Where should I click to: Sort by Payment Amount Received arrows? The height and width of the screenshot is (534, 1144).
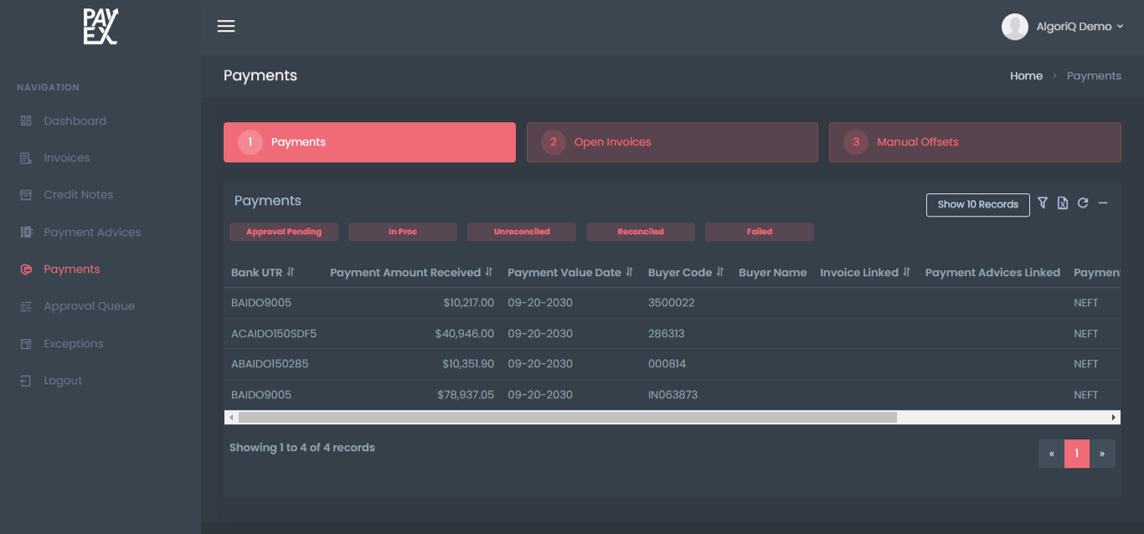(x=489, y=272)
